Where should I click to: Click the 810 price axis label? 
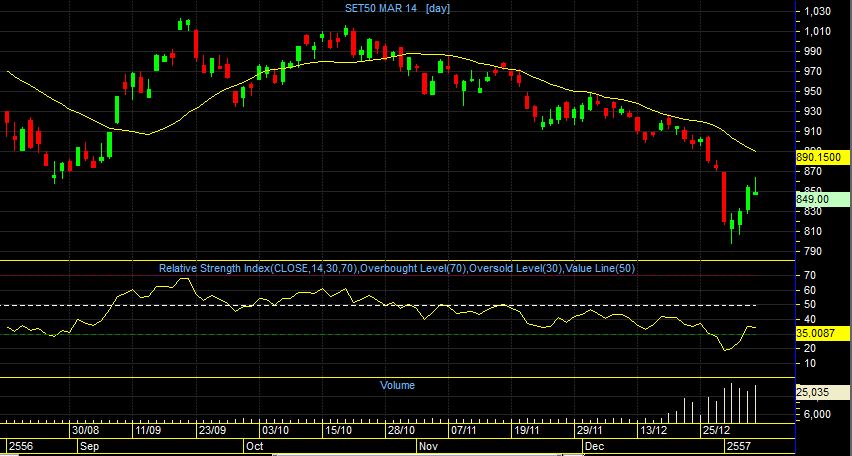(x=815, y=232)
